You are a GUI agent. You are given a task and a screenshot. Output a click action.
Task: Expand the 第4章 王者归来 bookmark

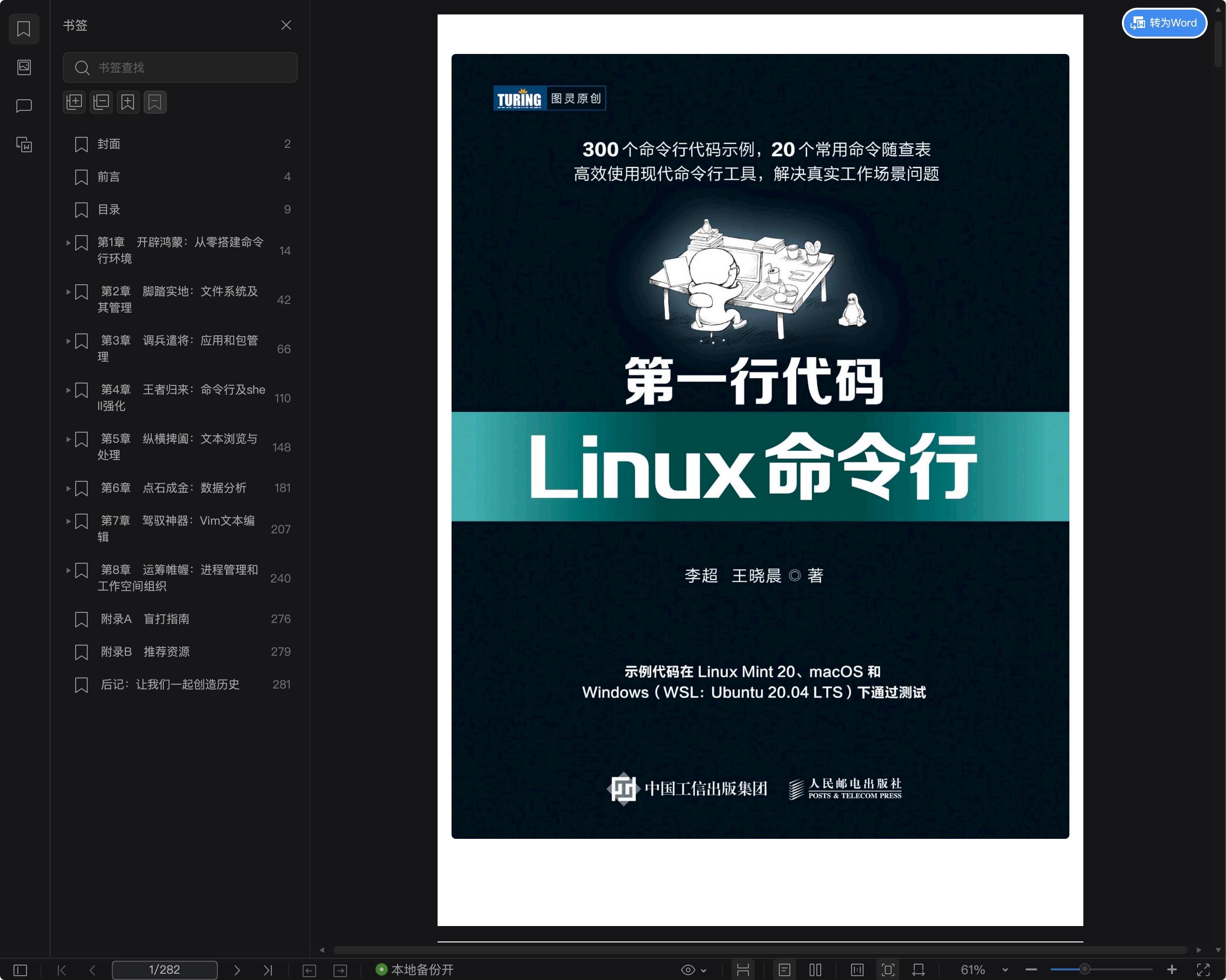pos(68,390)
